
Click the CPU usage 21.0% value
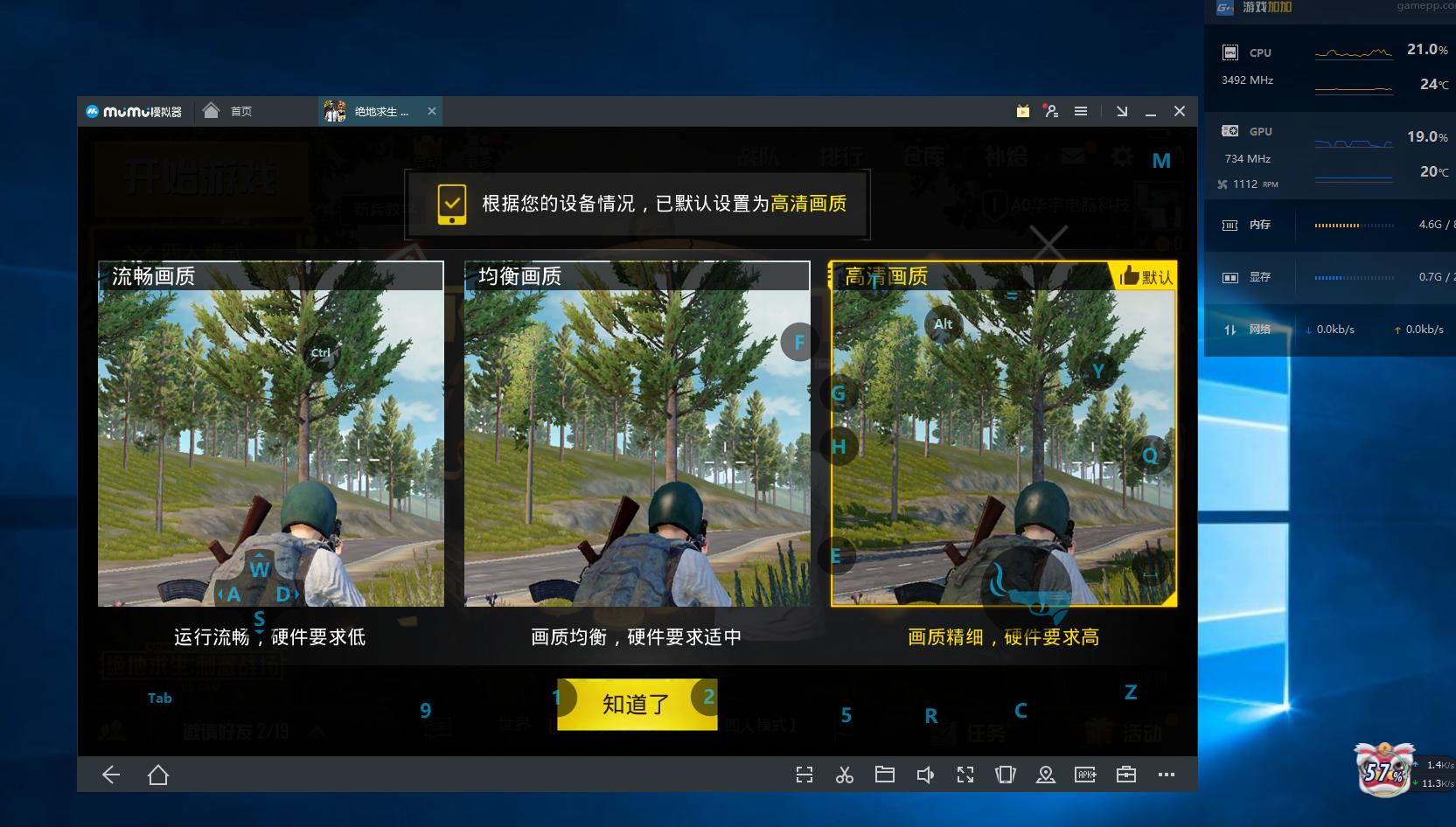pyautogui.click(x=1427, y=50)
